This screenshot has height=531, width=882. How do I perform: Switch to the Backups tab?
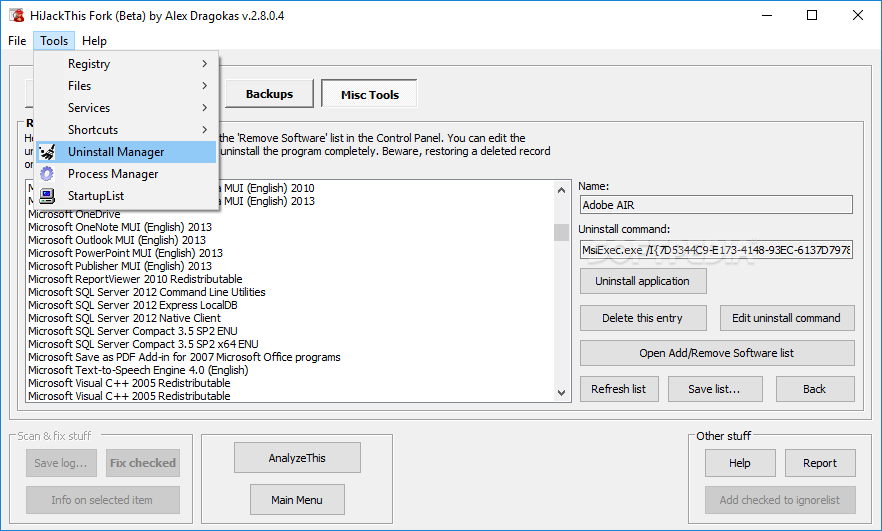(269, 94)
